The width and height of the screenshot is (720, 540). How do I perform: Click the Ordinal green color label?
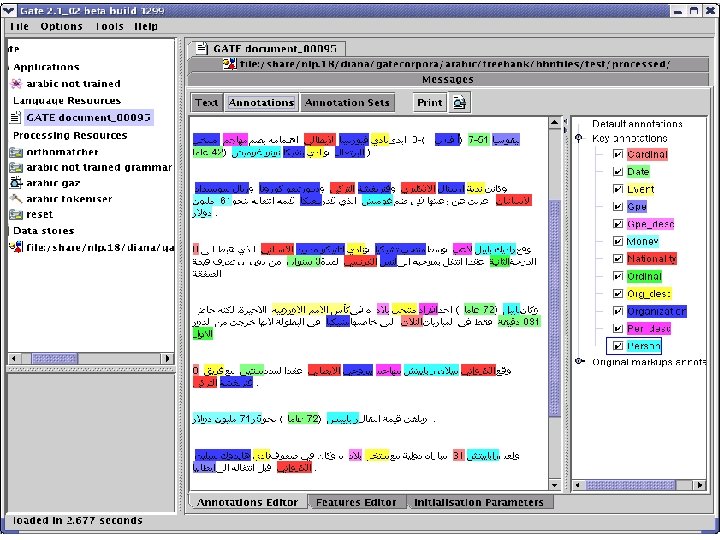(644, 276)
